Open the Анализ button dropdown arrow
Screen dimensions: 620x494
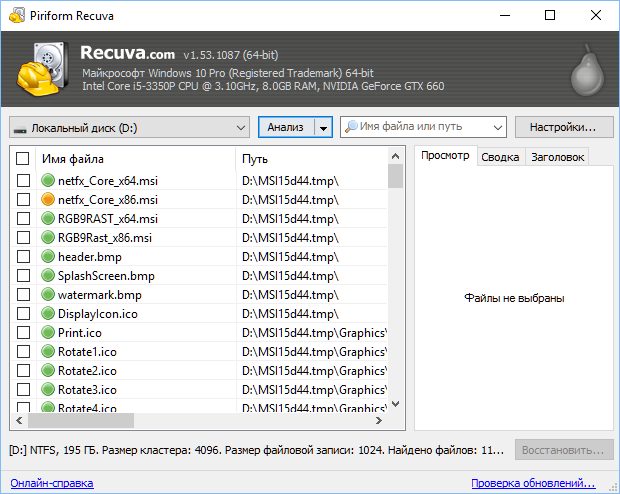pyautogui.click(x=323, y=127)
